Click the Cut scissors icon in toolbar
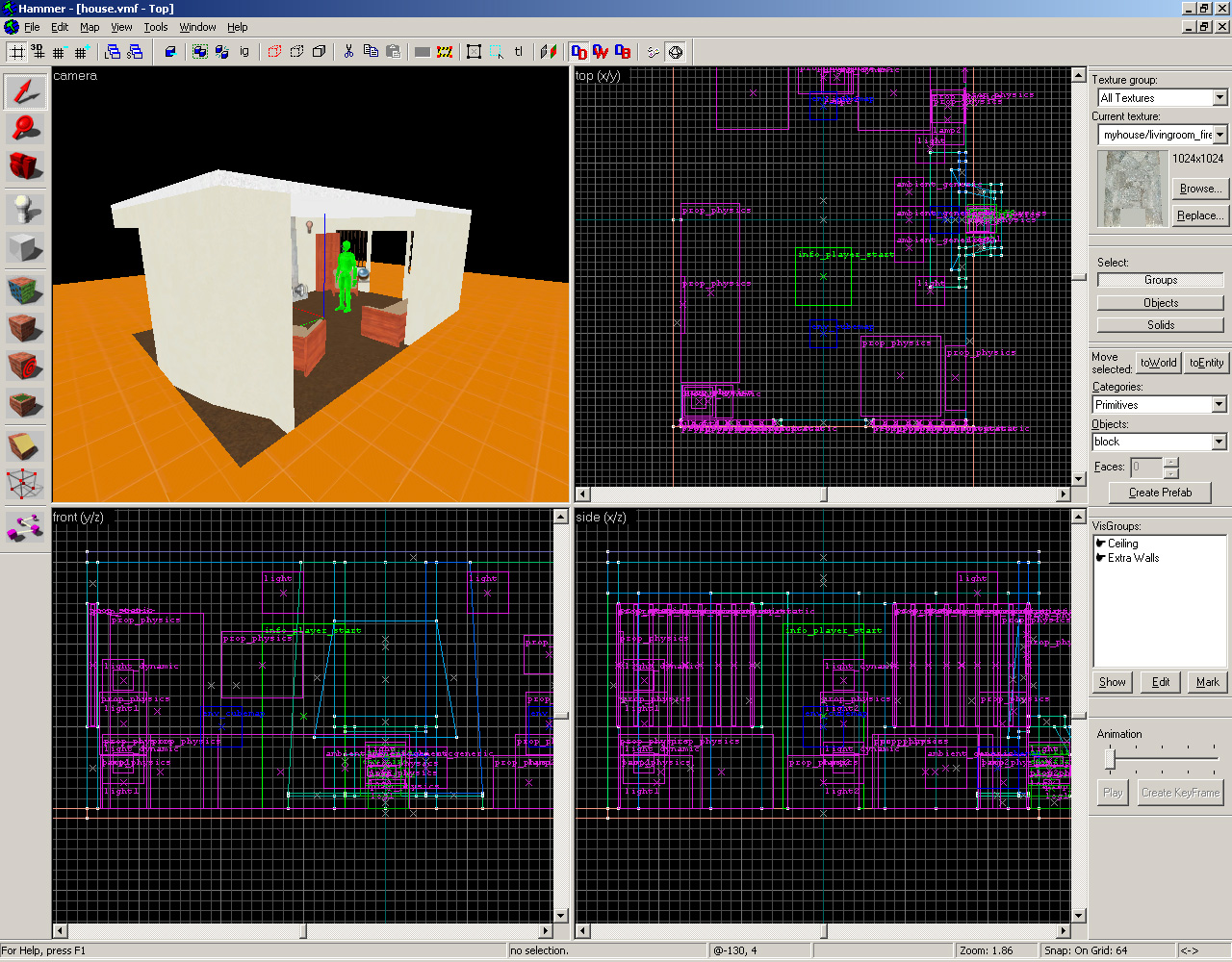The height and width of the screenshot is (962, 1232). 348,52
